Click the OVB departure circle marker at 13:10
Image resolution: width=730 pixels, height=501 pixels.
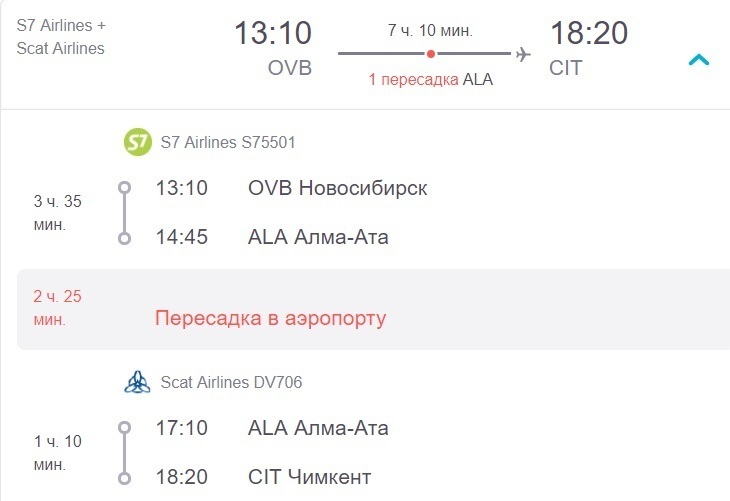pyautogui.click(x=124, y=188)
